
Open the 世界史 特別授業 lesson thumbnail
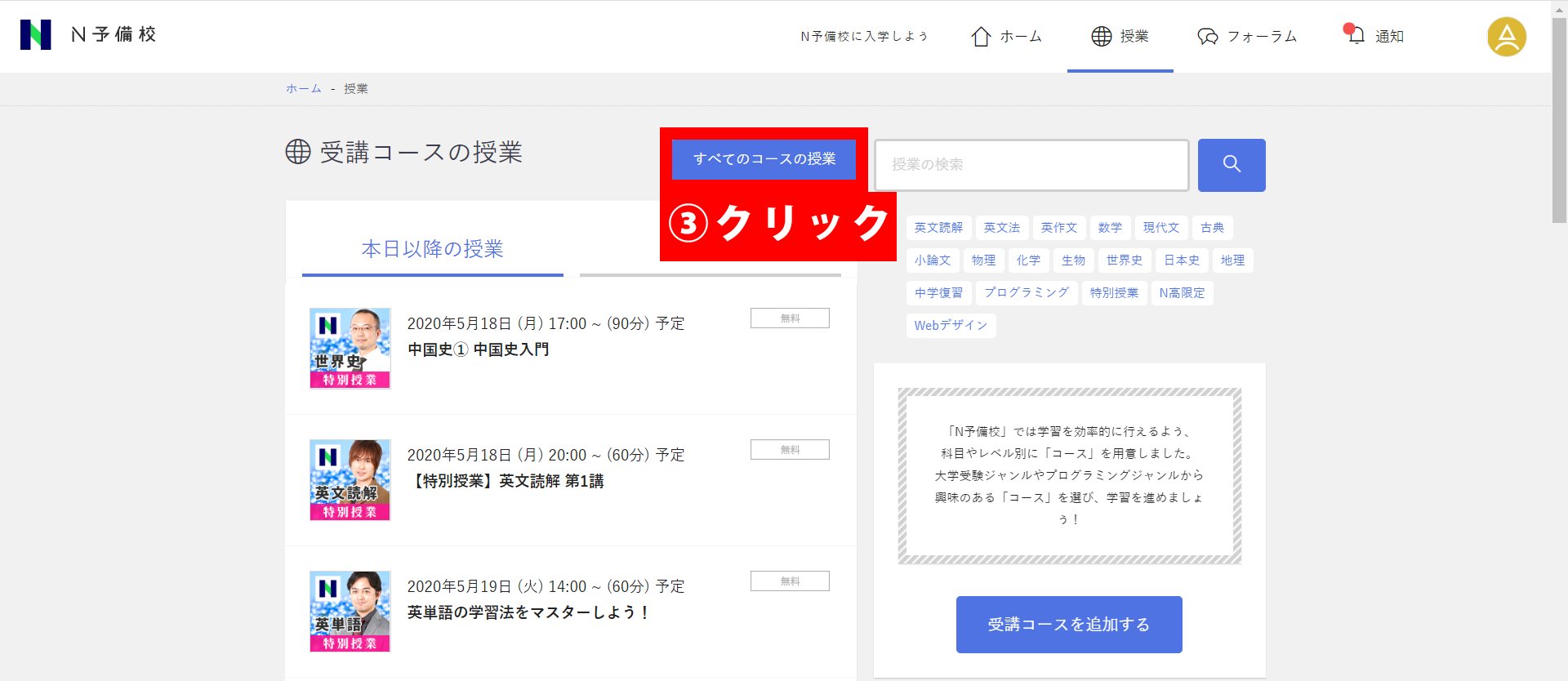pos(350,349)
